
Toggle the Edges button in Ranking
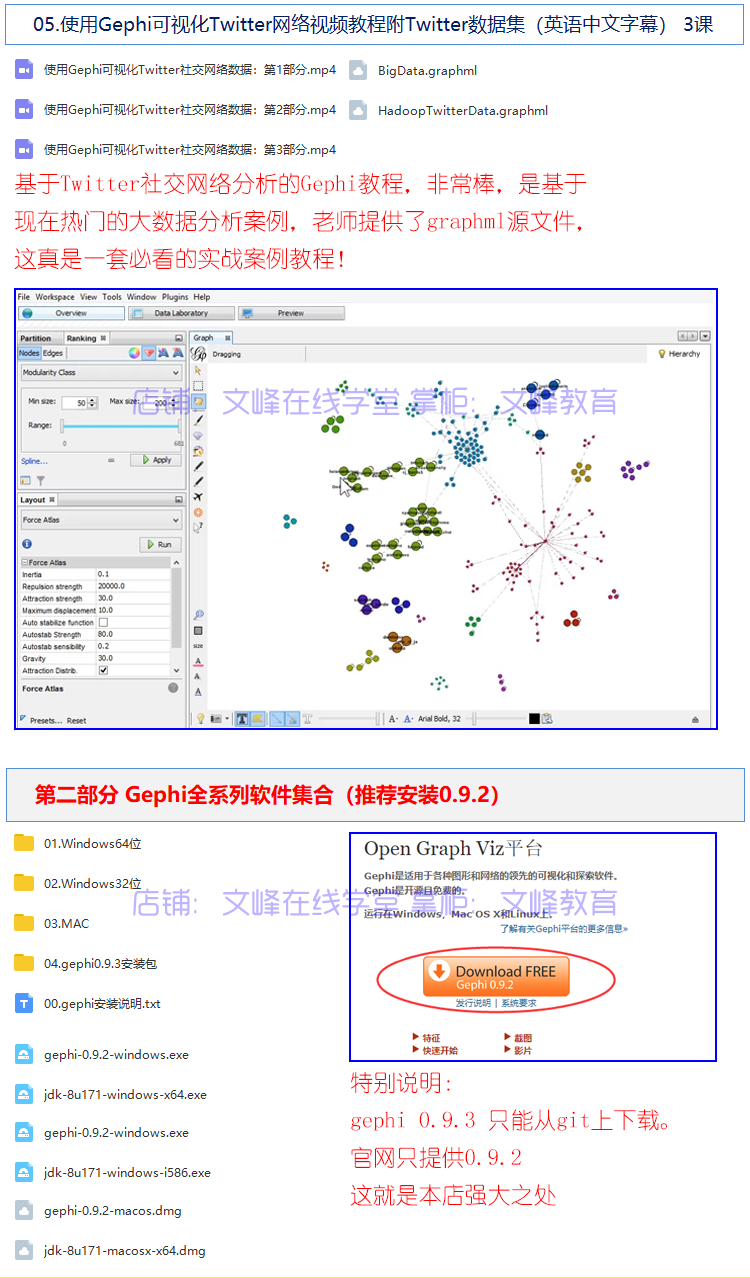coord(53,353)
